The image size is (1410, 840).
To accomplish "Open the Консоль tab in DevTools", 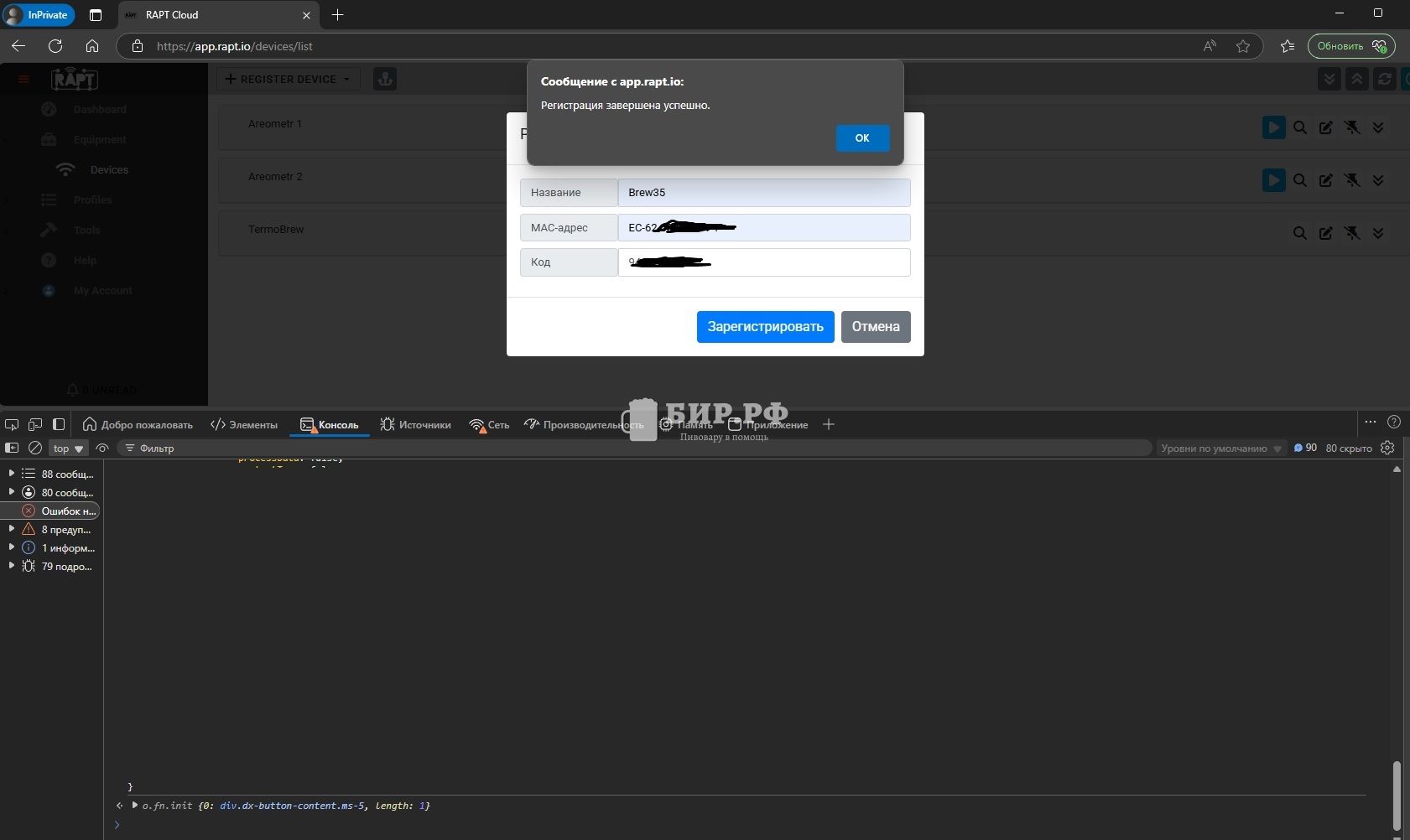I will (330, 425).
